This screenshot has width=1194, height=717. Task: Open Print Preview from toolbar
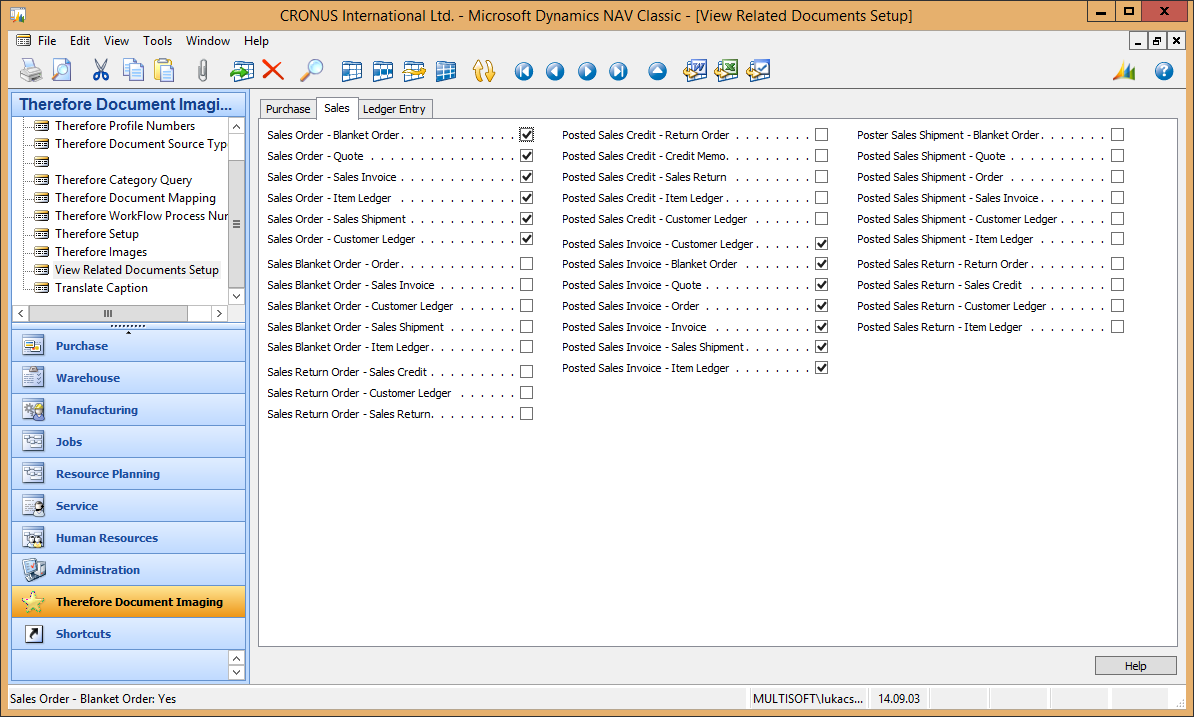coord(62,71)
